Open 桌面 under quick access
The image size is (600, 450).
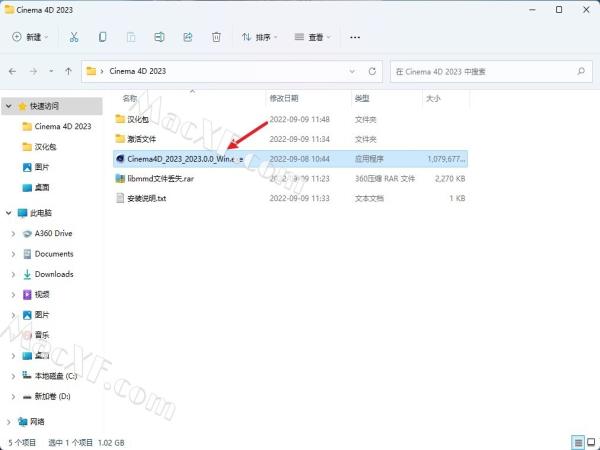(x=42, y=188)
